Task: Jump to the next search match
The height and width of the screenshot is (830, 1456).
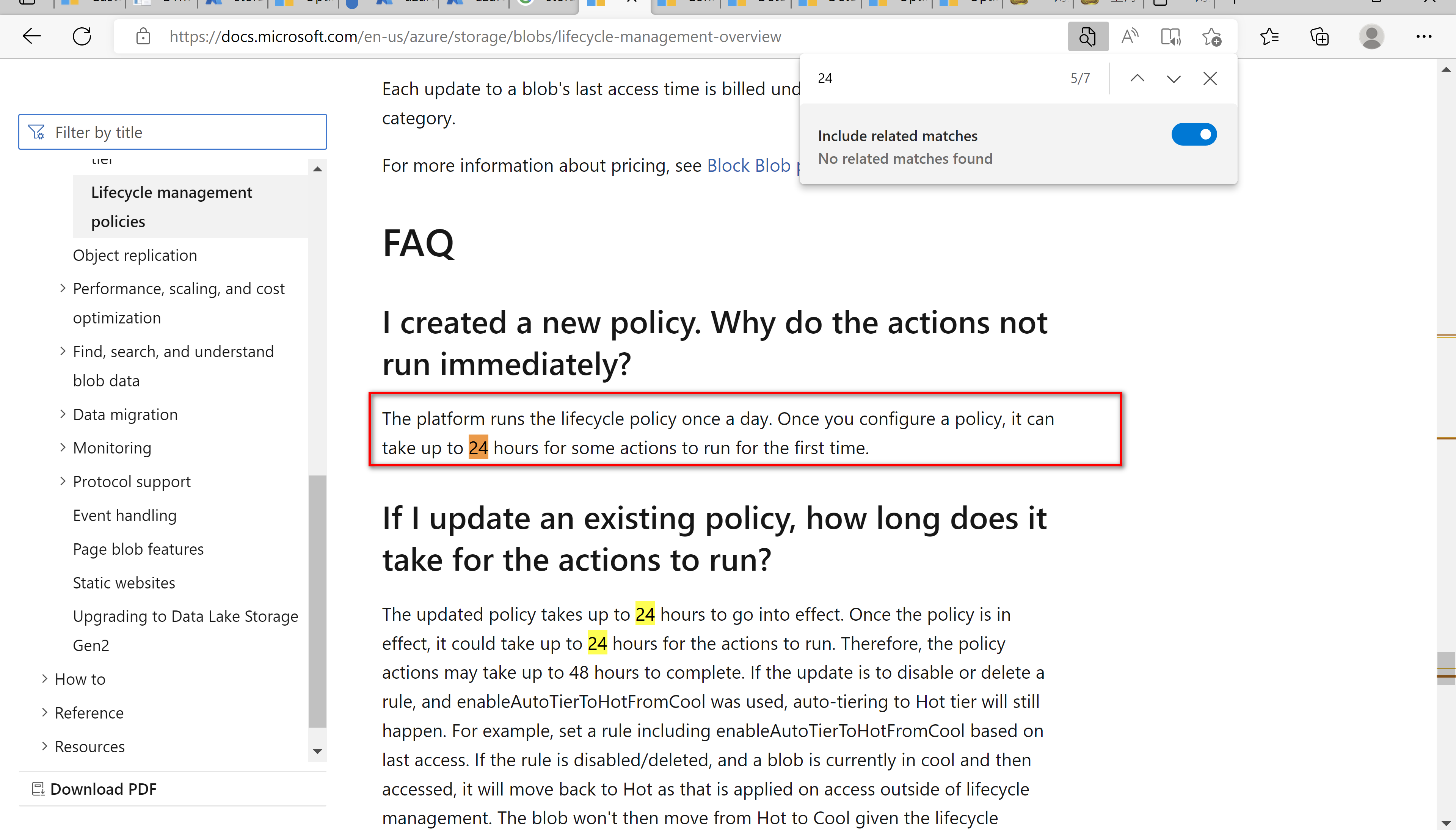Action: (1174, 78)
